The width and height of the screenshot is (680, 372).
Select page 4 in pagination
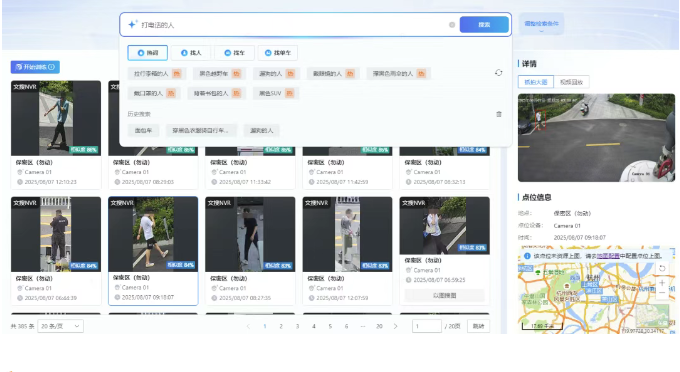point(314,326)
